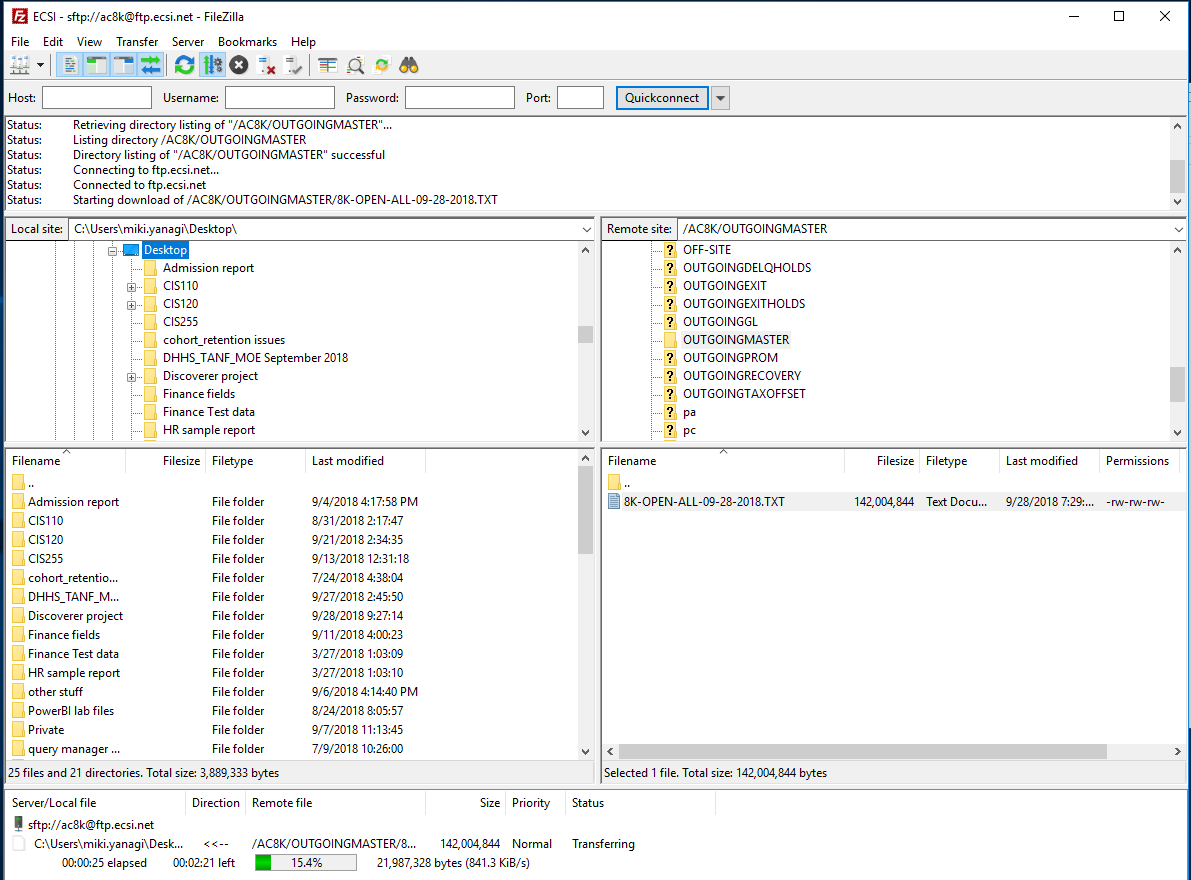The image size is (1191, 880).
Task: Toggle the message log display icon
Action: 69,66
